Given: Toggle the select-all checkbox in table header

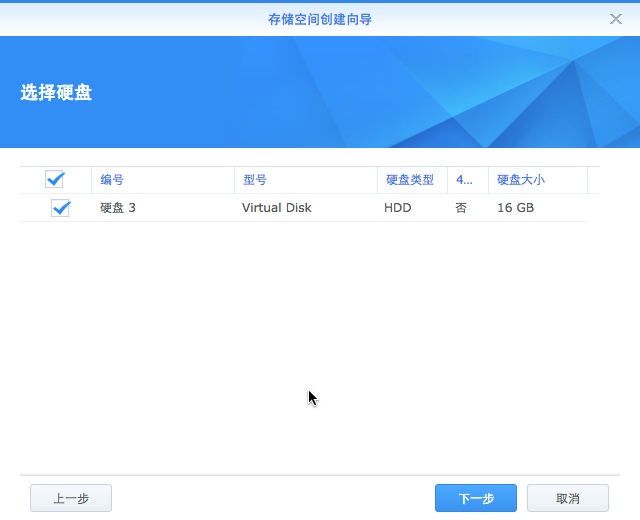Looking at the screenshot, I should tap(55, 180).
